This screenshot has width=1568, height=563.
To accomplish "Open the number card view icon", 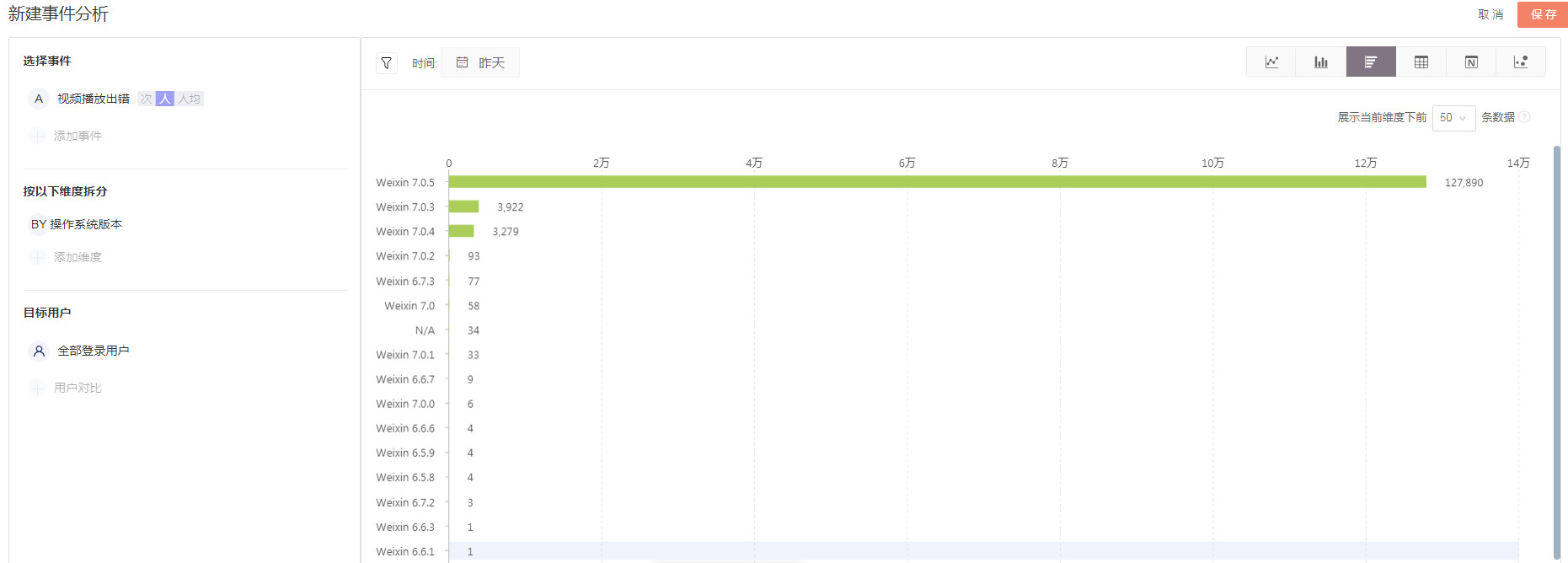I will coord(1471,62).
